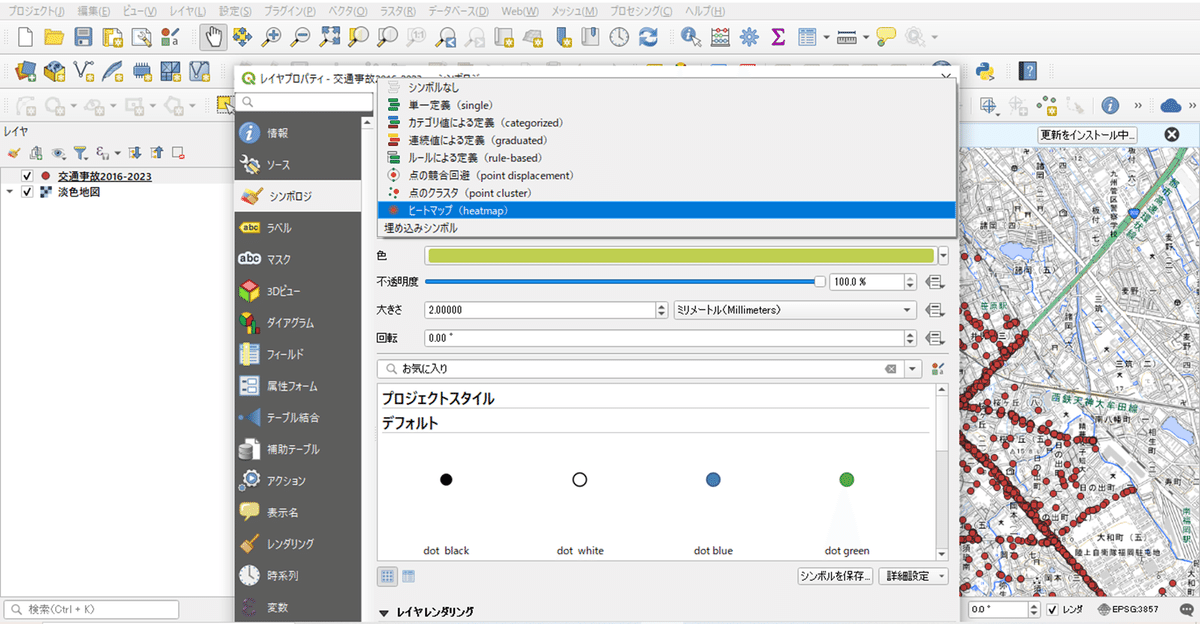This screenshot has width=1200, height=624.
Task: Select the Pan Map hand tool
Action: (x=213, y=37)
